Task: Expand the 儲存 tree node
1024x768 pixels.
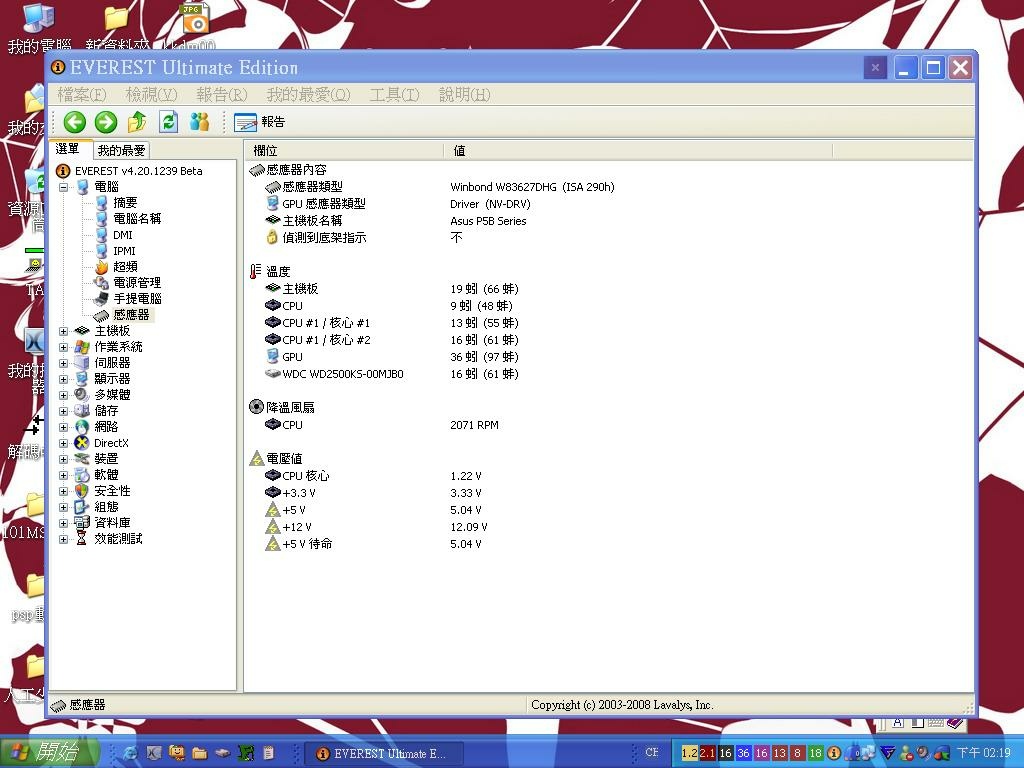Action: click(63, 411)
